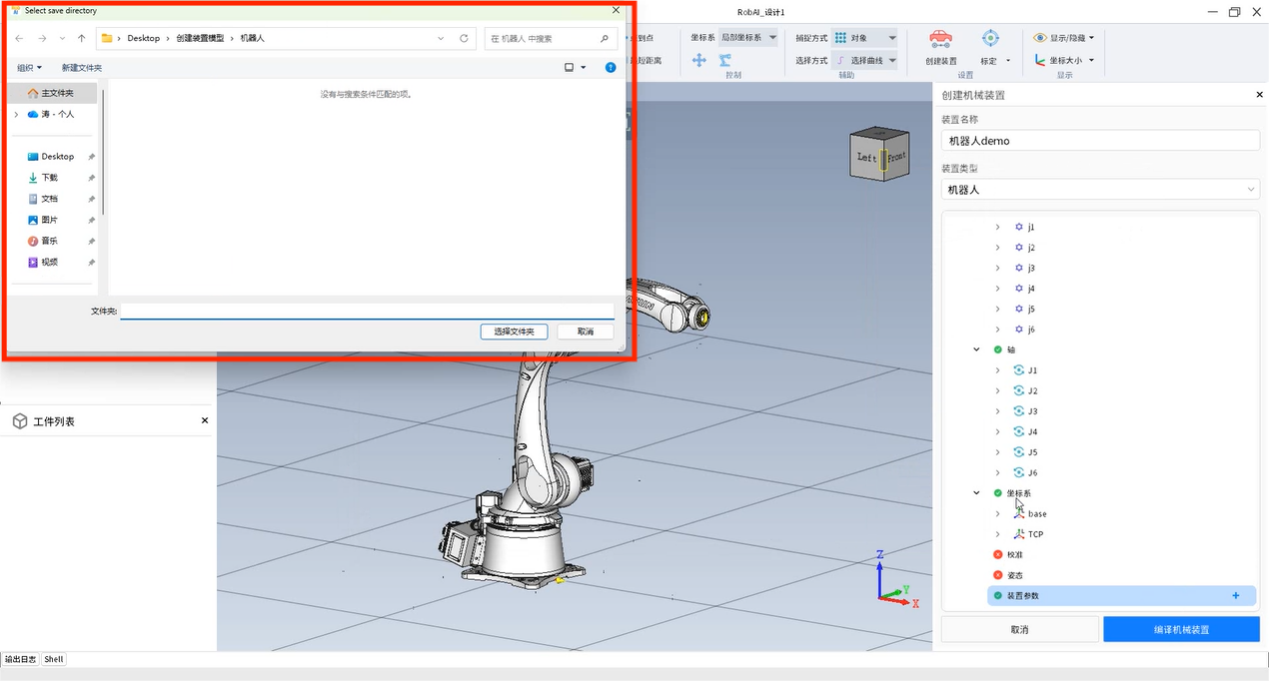The height and width of the screenshot is (681, 1269).
Task: Click 创建装置模型 in the address bar path
Action: [200, 39]
